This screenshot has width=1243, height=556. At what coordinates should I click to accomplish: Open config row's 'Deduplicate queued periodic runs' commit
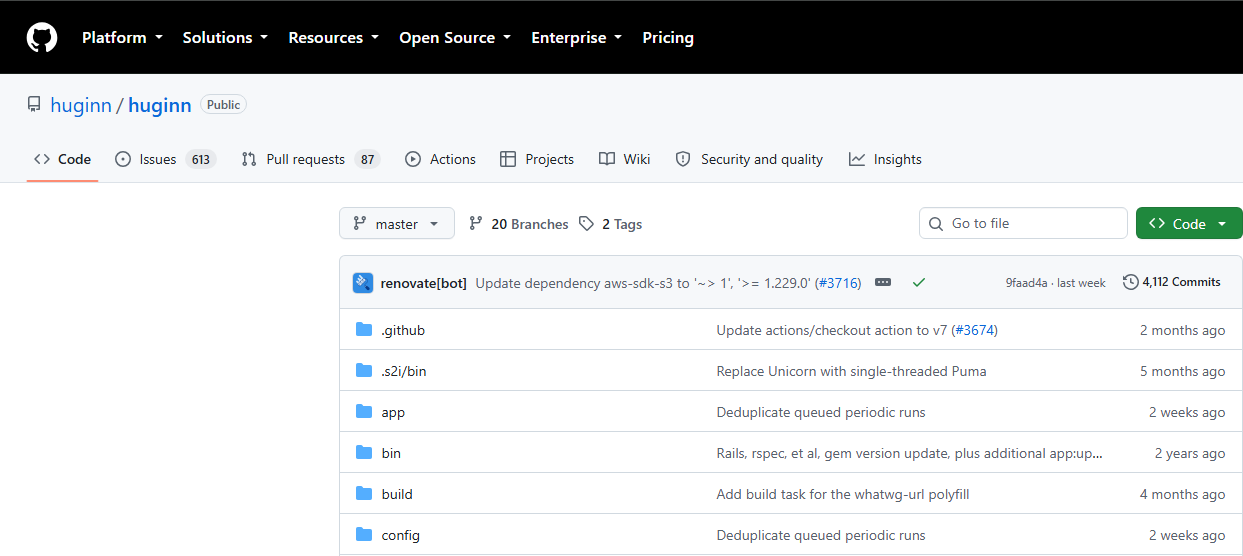tap(821, 535)
